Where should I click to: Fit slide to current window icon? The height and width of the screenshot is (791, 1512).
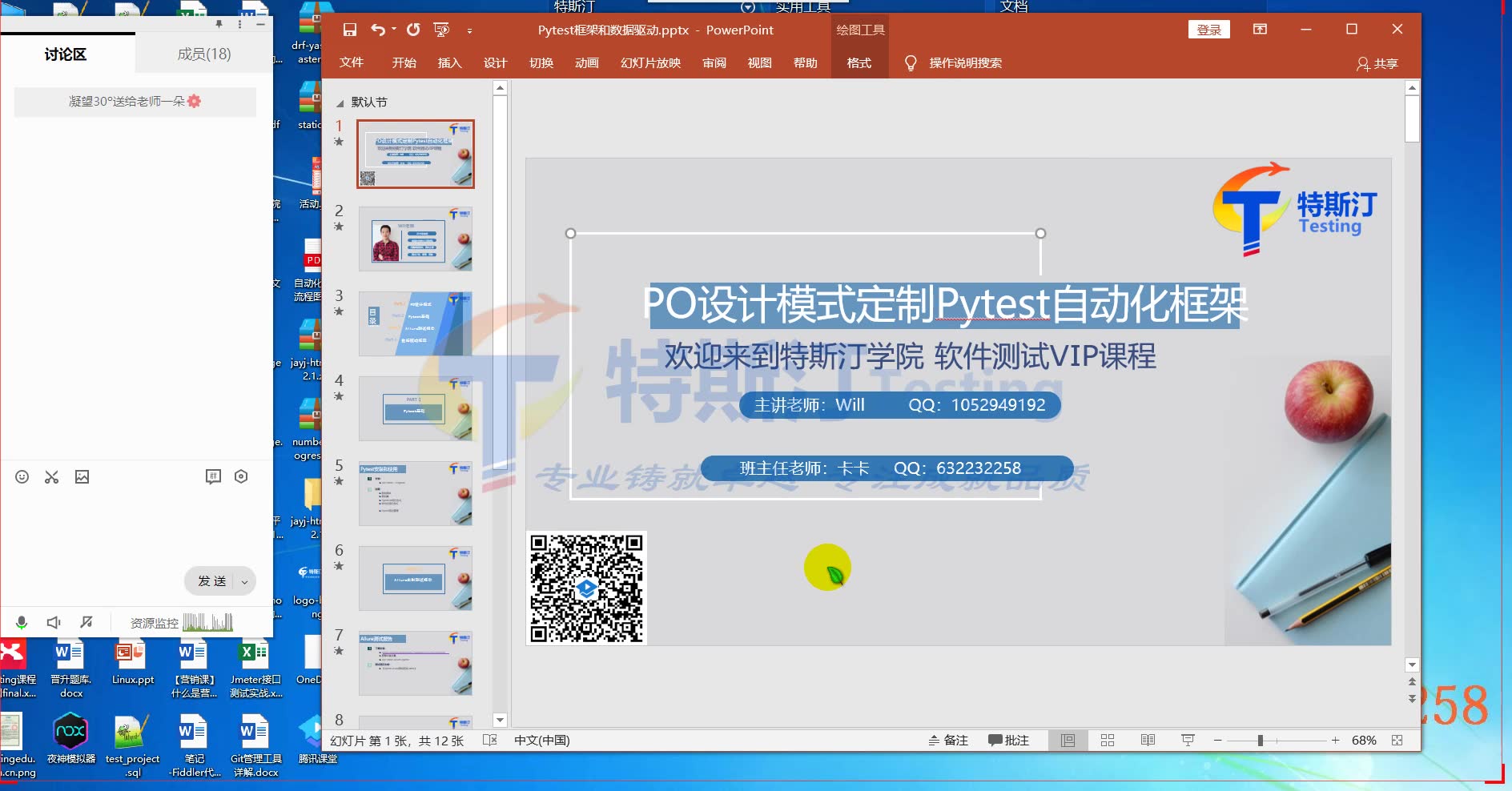(x=1397, y=740)
